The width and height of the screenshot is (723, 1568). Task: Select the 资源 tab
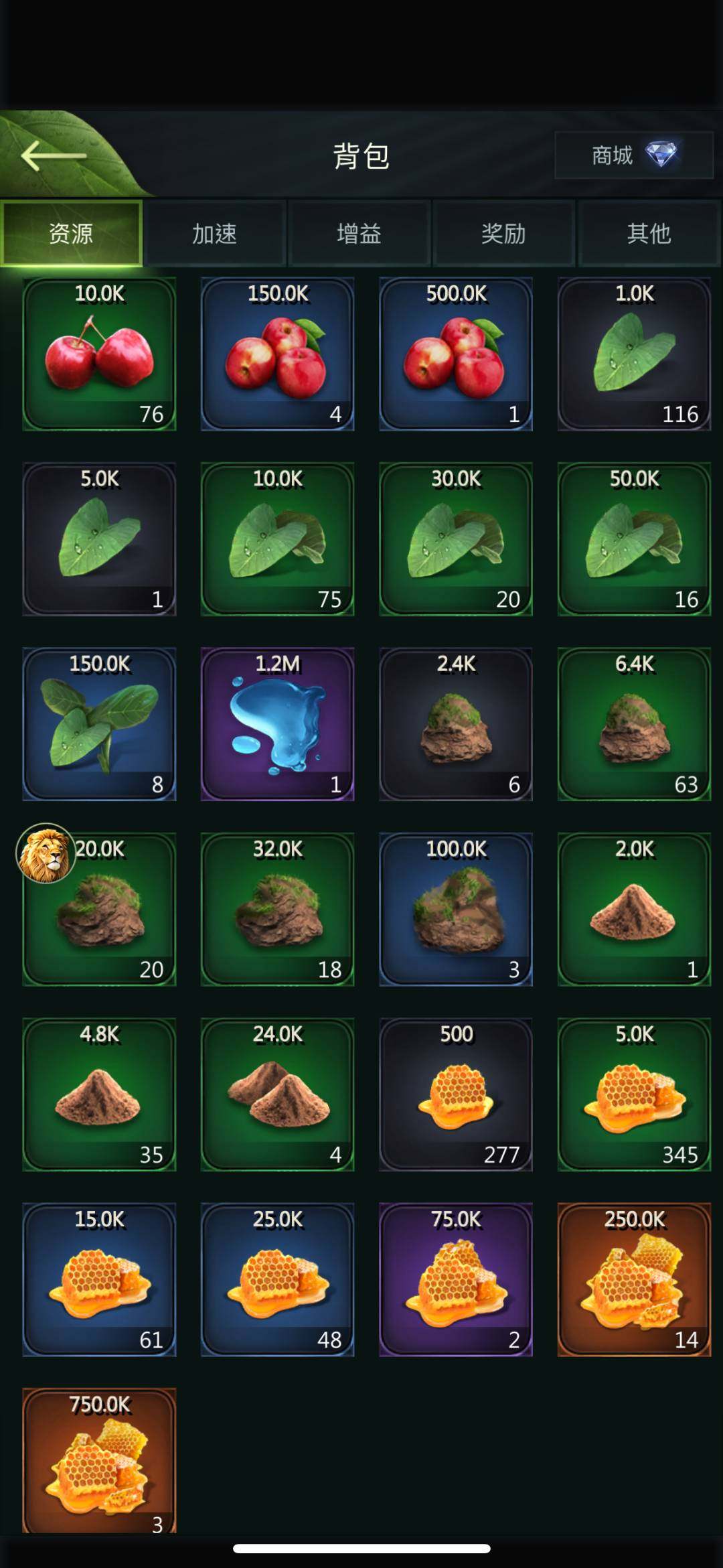pyautogui.click(x=71, y=234)
